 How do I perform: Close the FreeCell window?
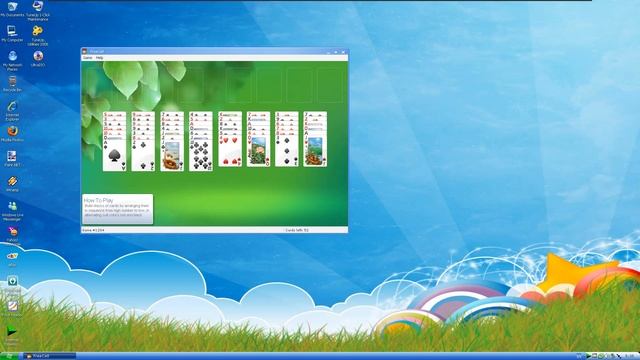point(343,52)
